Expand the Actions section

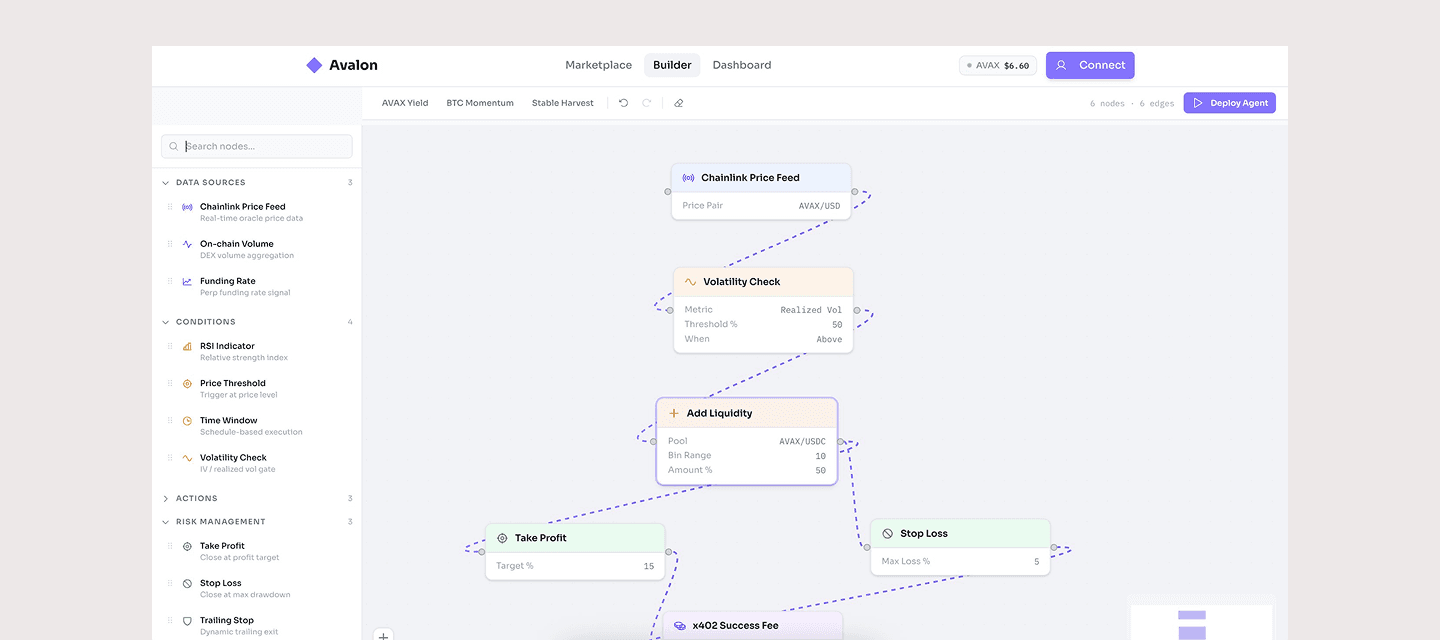click(x=257, y=498)
